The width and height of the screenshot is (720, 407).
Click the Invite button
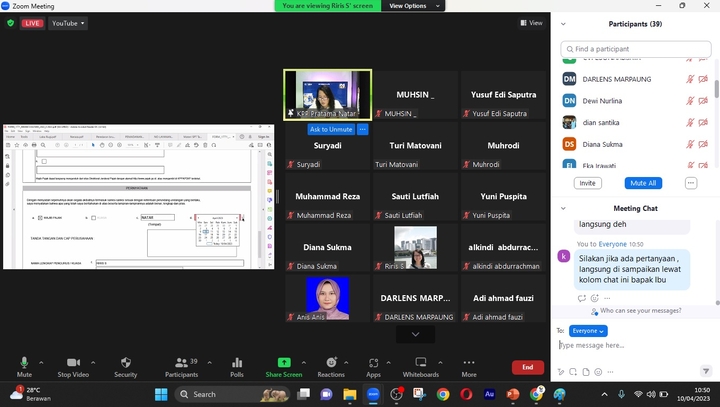588,183
